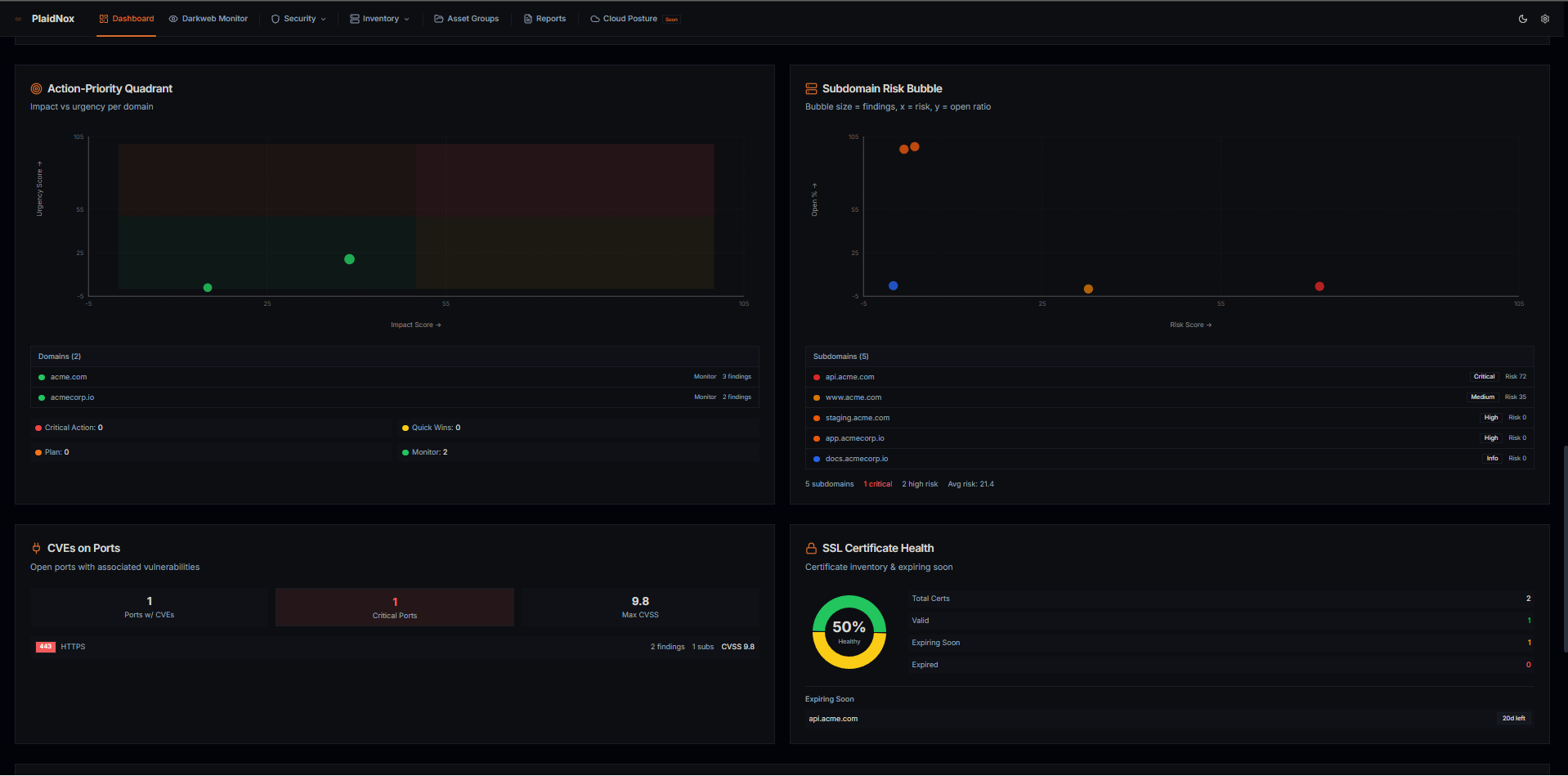Click the eye icon next to Darkweb Monitor
Viewport: 1568px width, 776px height.
172,18
